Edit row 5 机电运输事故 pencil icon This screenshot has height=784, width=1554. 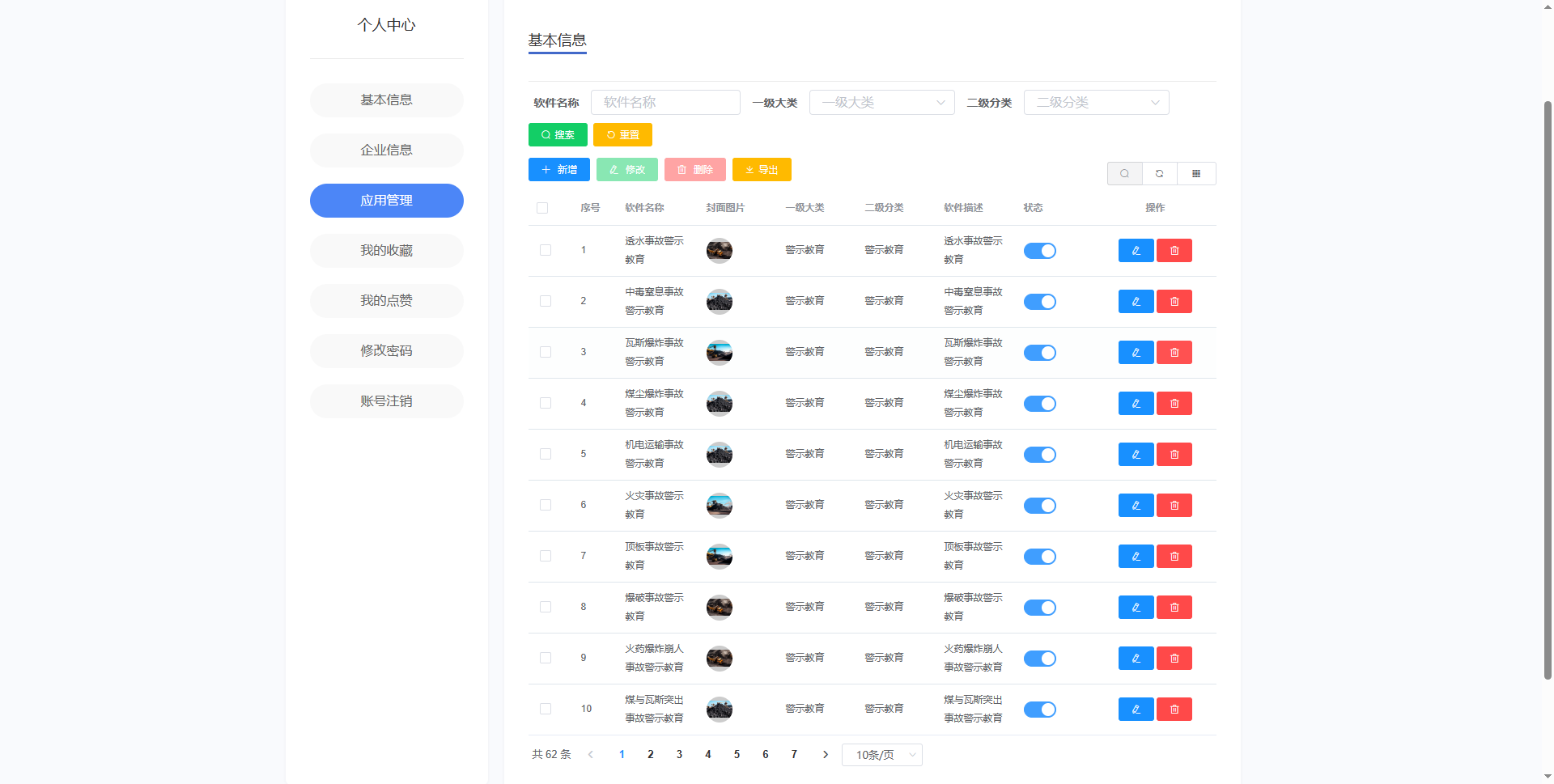click(x=1136, y=455)
